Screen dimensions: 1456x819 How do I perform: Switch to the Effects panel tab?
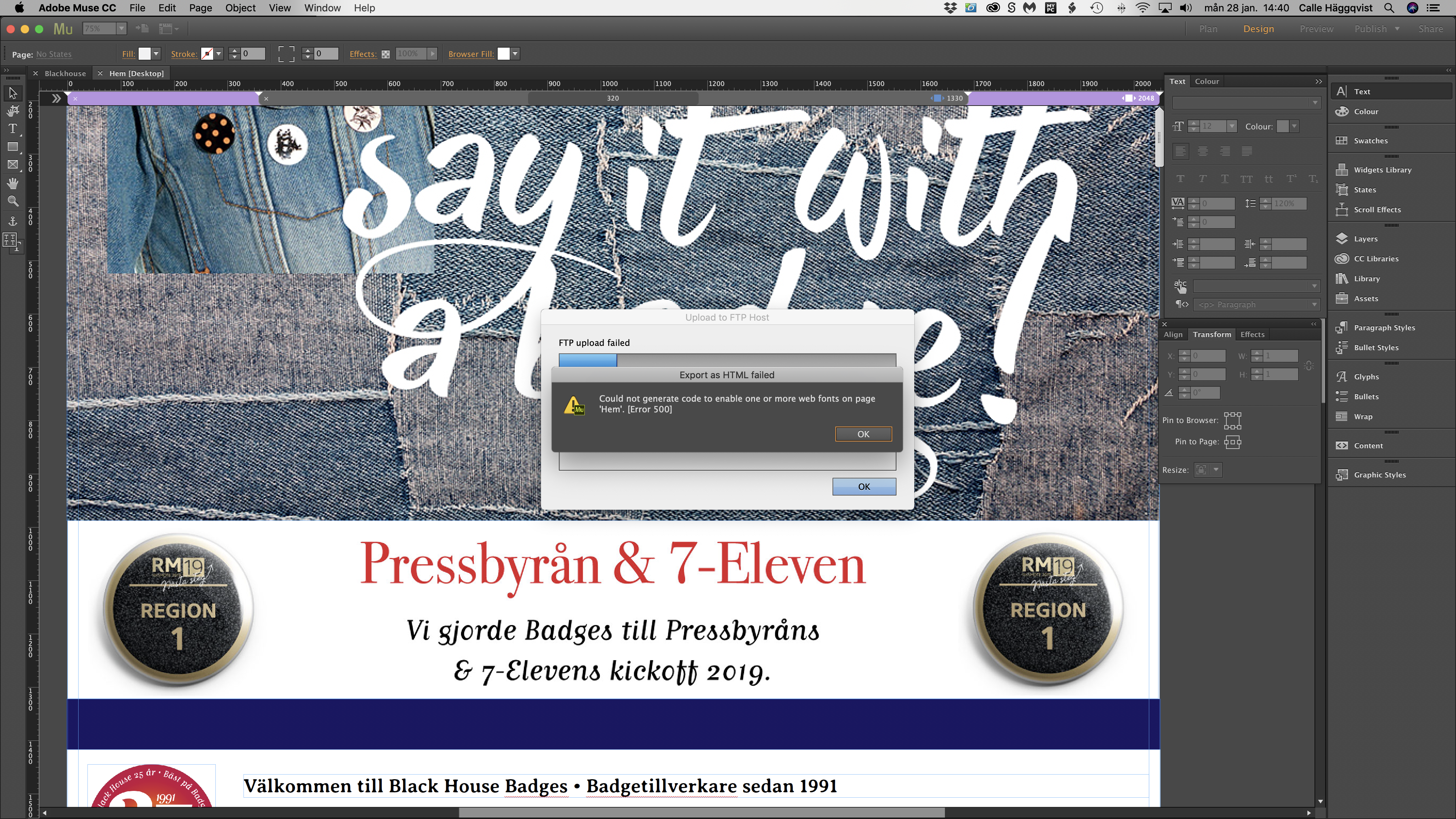[1252, 334]
